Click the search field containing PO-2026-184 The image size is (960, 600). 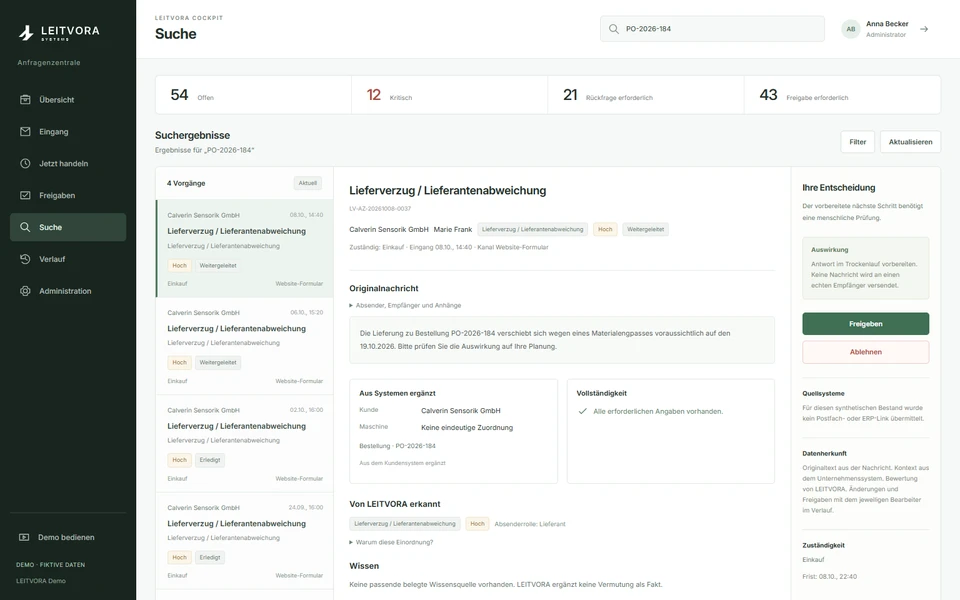[x=712, y=29]
